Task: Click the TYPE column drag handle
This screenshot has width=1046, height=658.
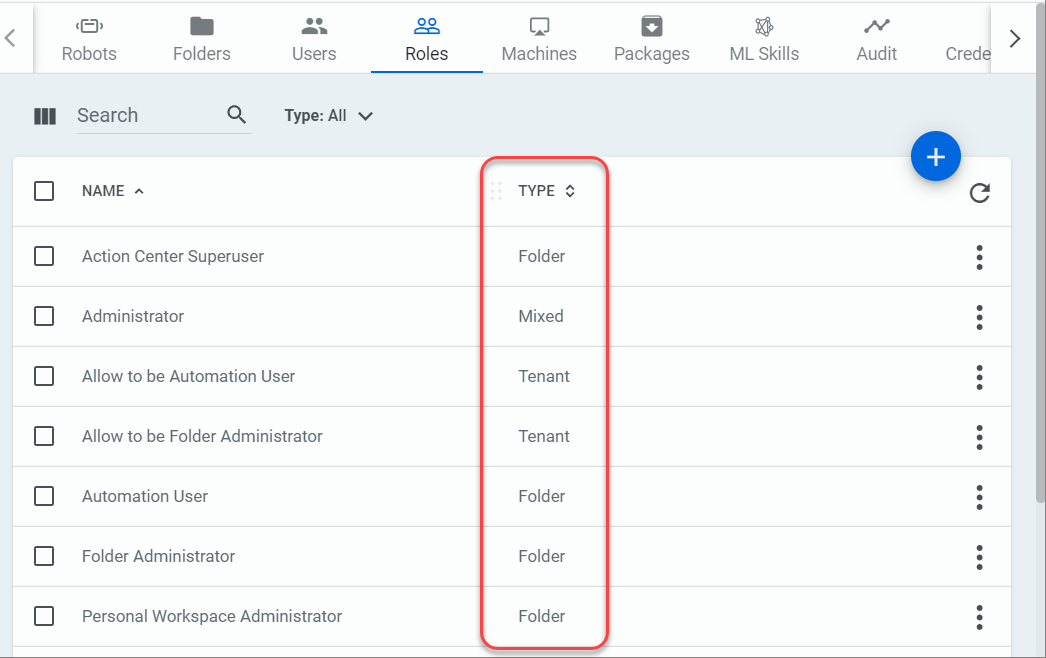Action: [x=496, y=191]
